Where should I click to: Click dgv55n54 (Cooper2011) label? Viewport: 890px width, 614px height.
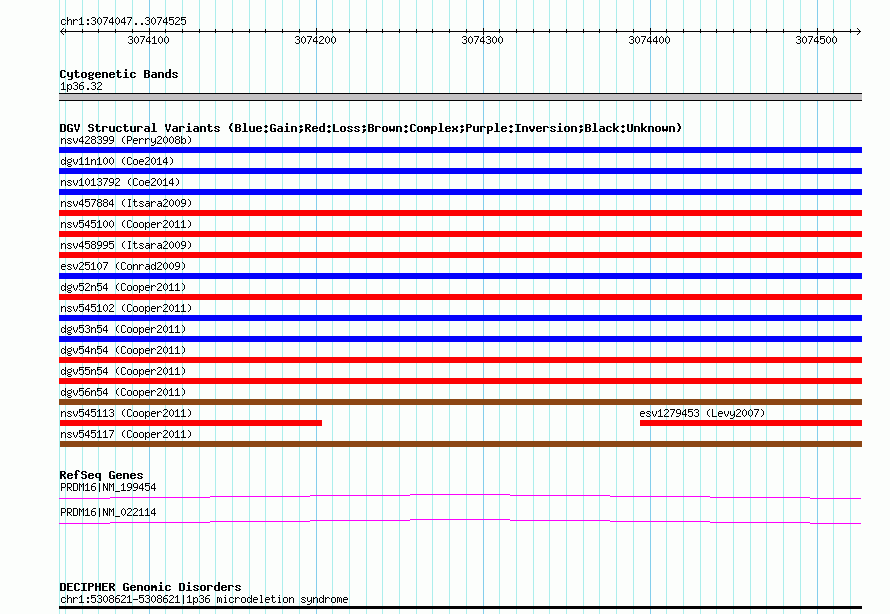tap(123, 371)
